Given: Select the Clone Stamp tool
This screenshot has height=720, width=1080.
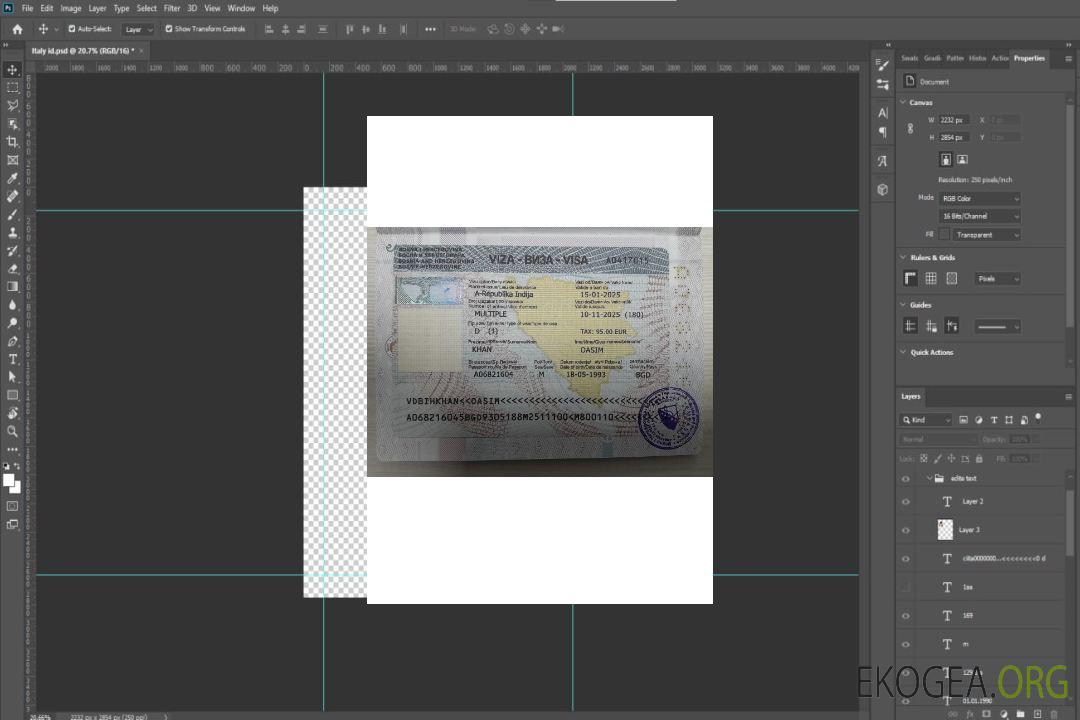Looking at the screenshot, I should click(12, 232).
